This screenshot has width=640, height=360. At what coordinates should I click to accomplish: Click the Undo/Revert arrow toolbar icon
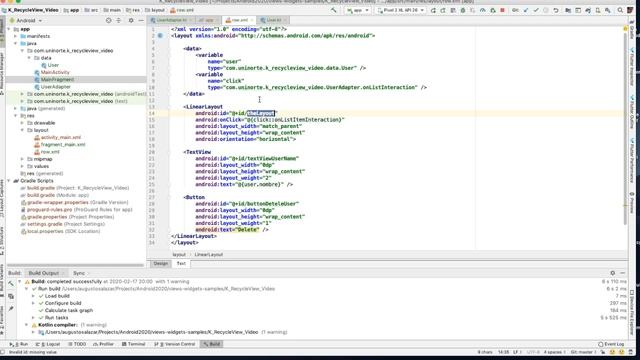556,10
